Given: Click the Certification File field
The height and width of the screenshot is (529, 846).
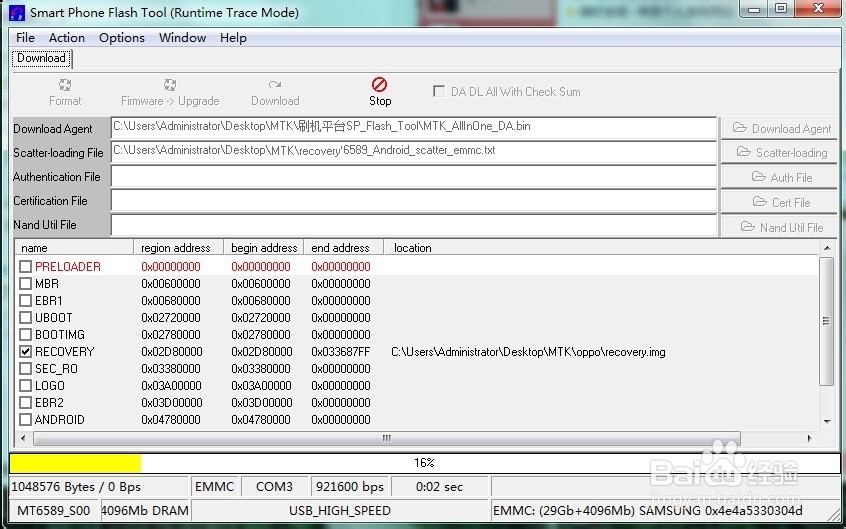Looking at the screenshot, I should coord(414,201).
